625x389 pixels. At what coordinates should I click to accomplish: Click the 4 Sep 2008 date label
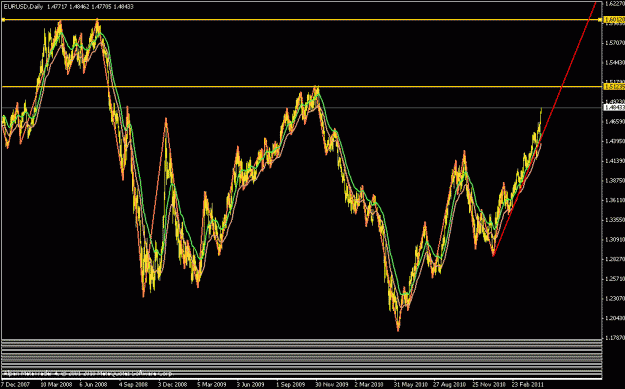click(134, 385)
